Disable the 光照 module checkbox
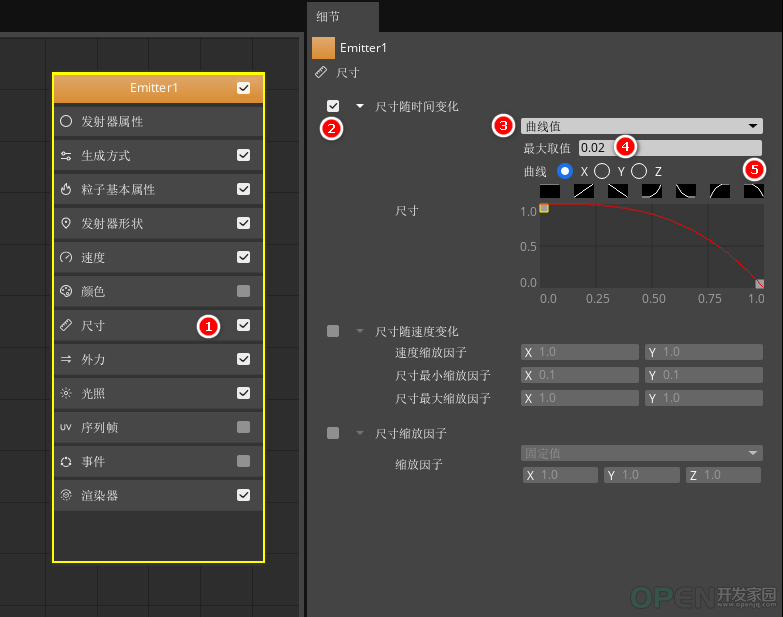The width and height of the screenshot is (783, 617). click(243, 393)
